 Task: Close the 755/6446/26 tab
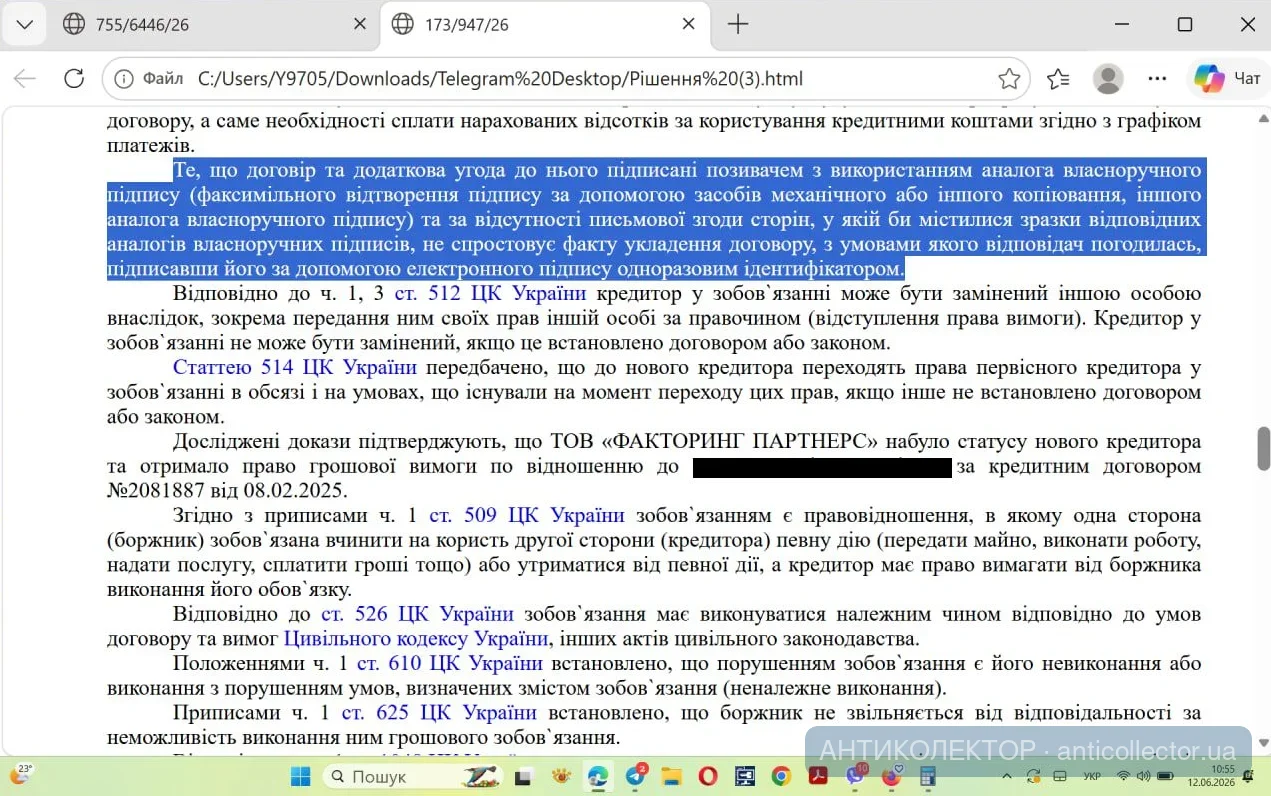pyautogui.click(x=361, y=24)
